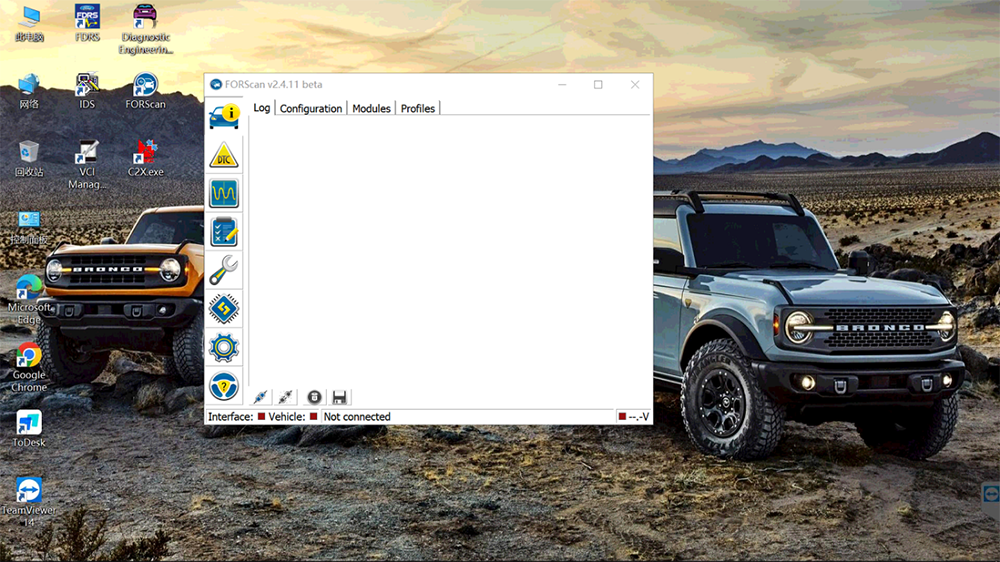Open the configuration and programming chip section

coord(224,309)
